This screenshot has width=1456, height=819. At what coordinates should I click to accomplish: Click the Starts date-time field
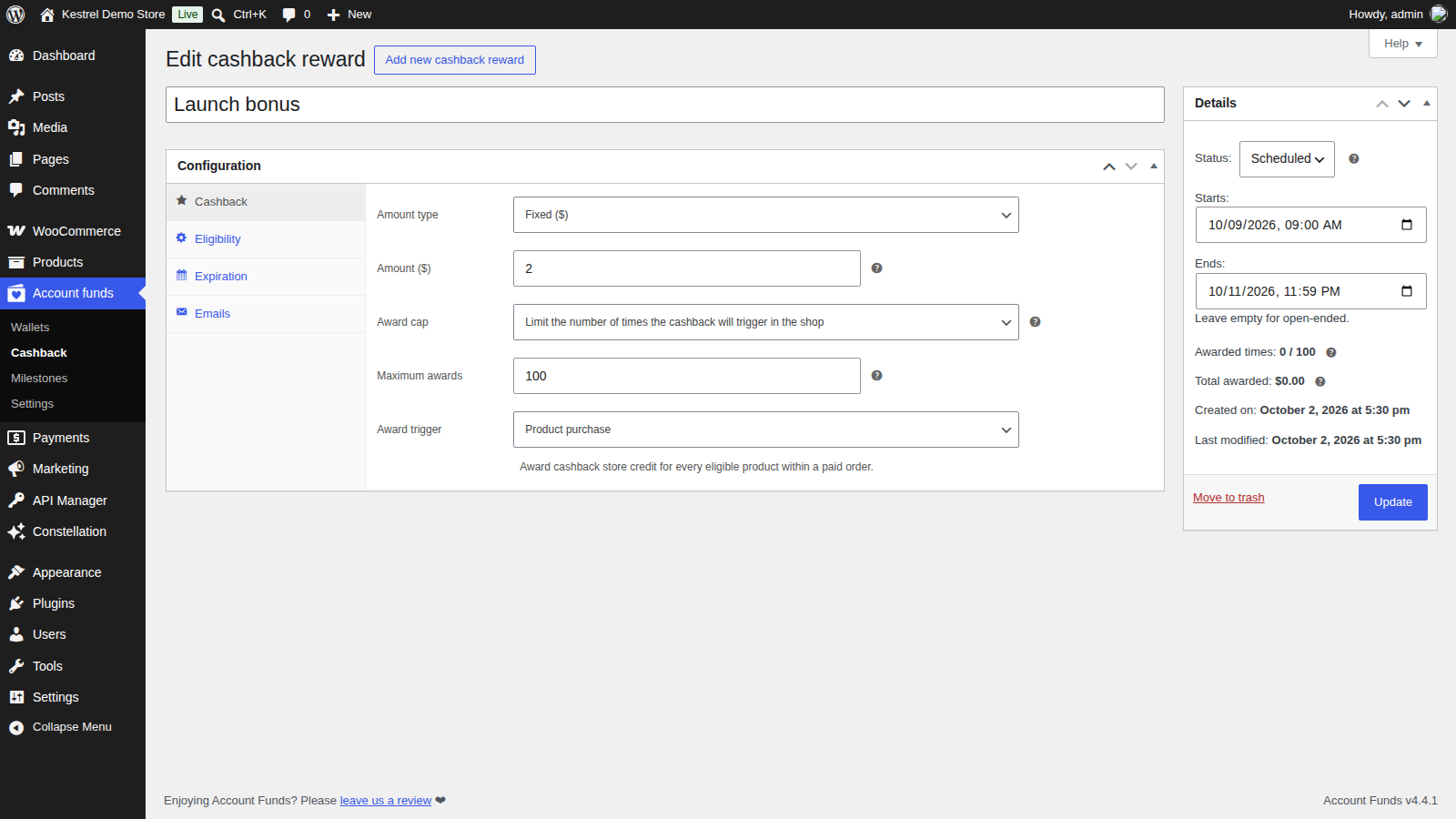[x=1310, y=225]
